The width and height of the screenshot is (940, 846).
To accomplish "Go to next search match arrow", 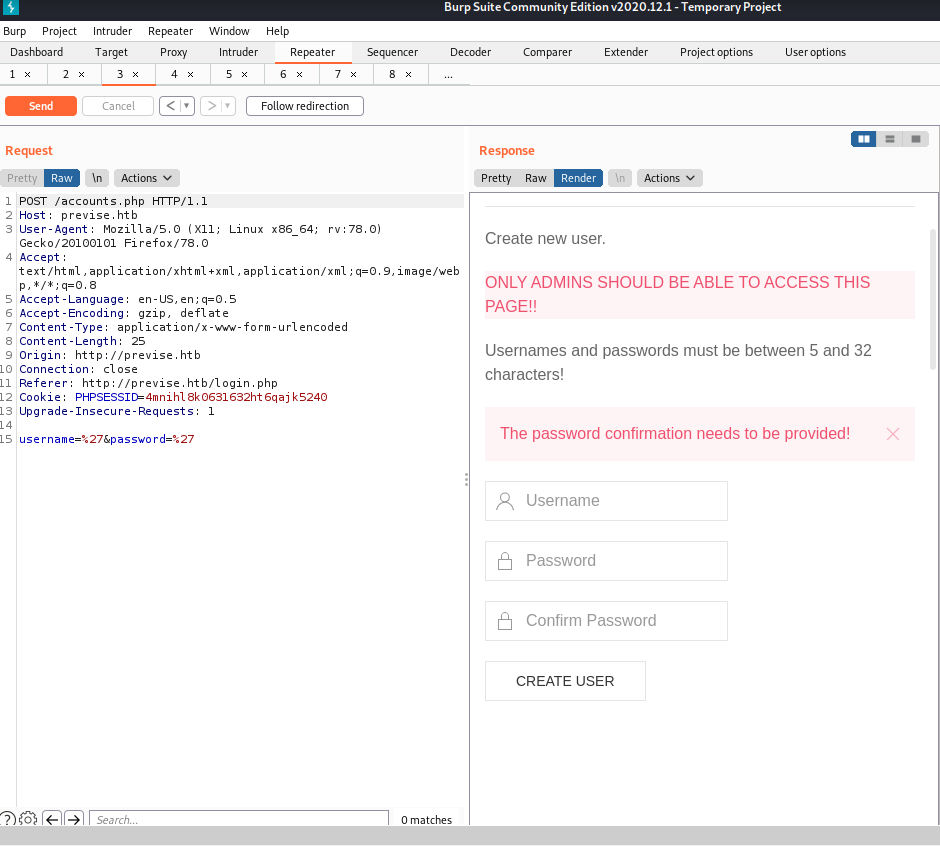I will 74,820.
